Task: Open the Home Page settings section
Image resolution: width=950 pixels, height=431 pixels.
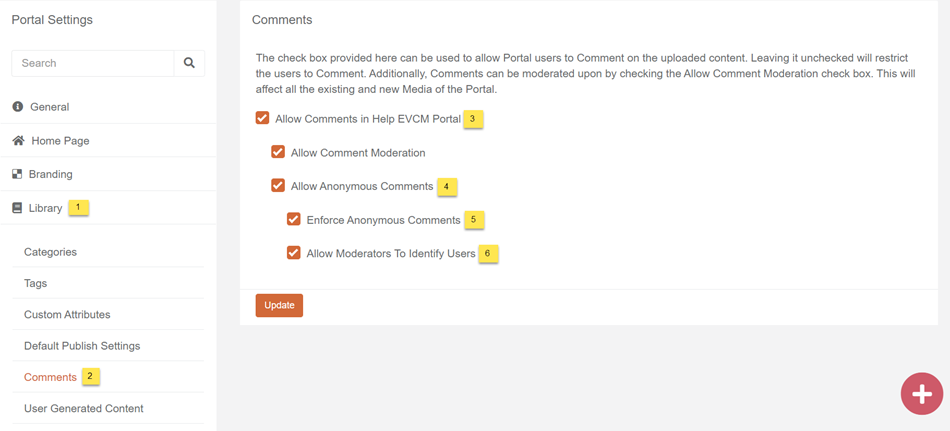Action: tap(60, 141)
